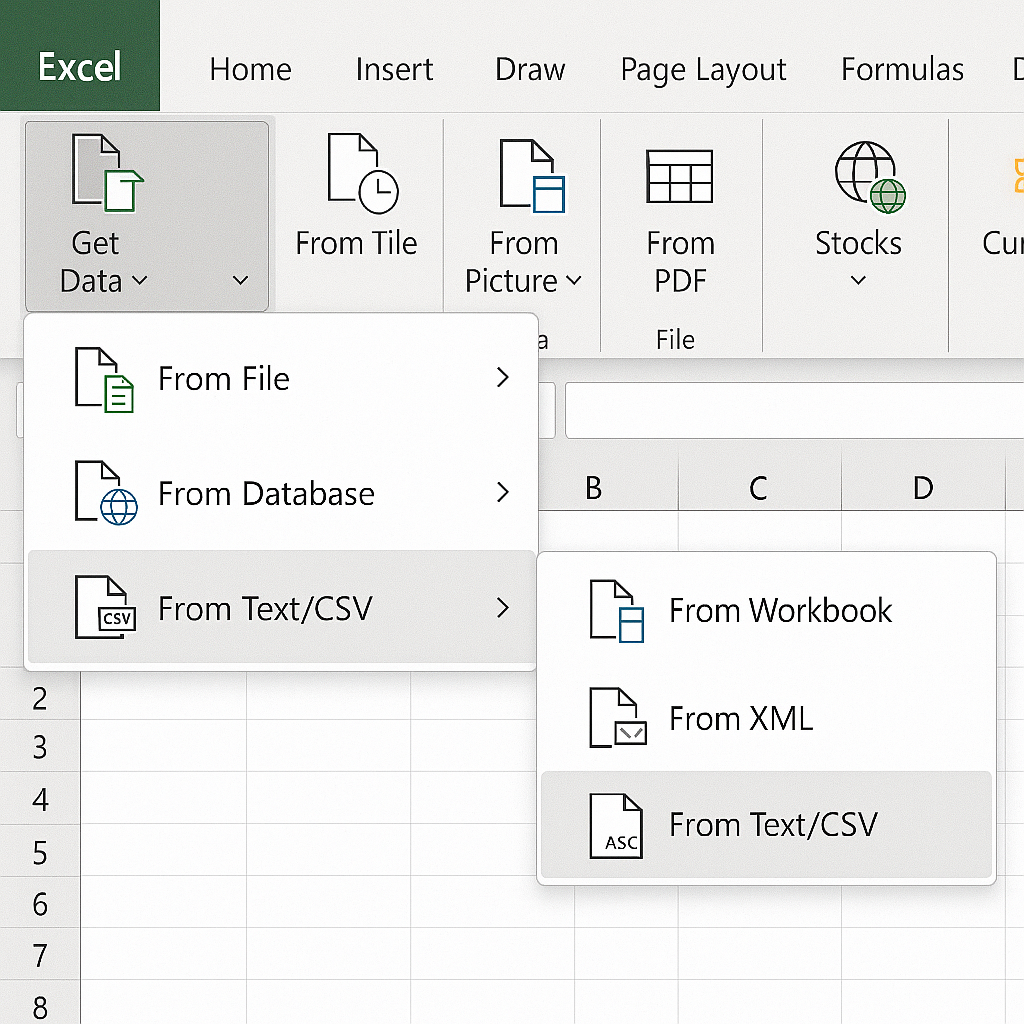The height and width of the screenshot is (1024, 1024).
Task: Select row 2 header
Action: [40, 699]
